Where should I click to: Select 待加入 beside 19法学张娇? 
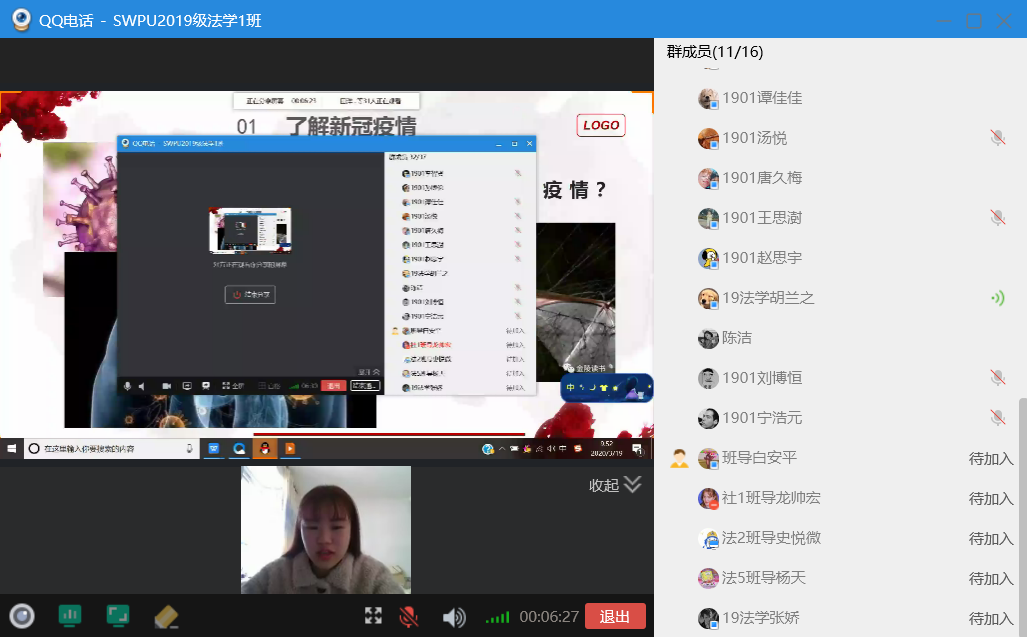tap(991, 619)
